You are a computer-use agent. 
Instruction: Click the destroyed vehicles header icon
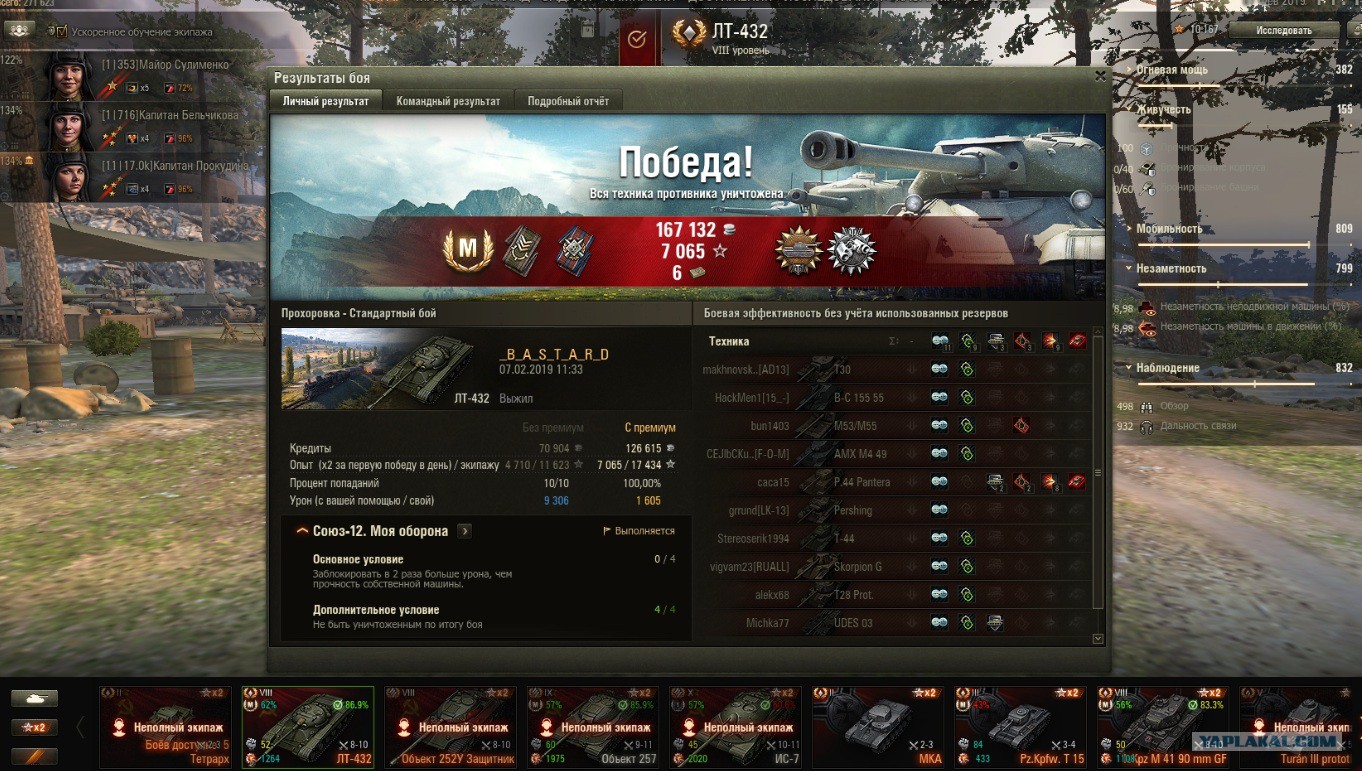pyautogui.click(x=1076, y=341)
